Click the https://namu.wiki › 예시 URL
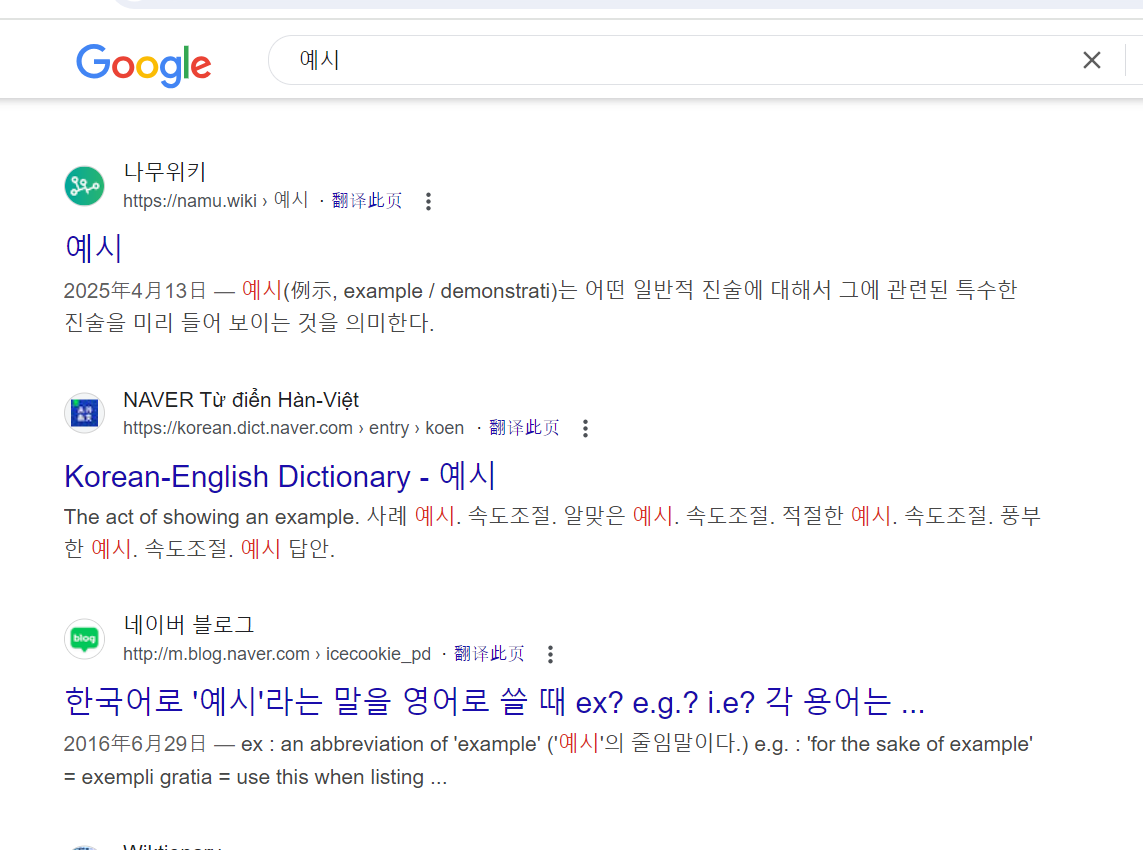 [x=216, y=200]
